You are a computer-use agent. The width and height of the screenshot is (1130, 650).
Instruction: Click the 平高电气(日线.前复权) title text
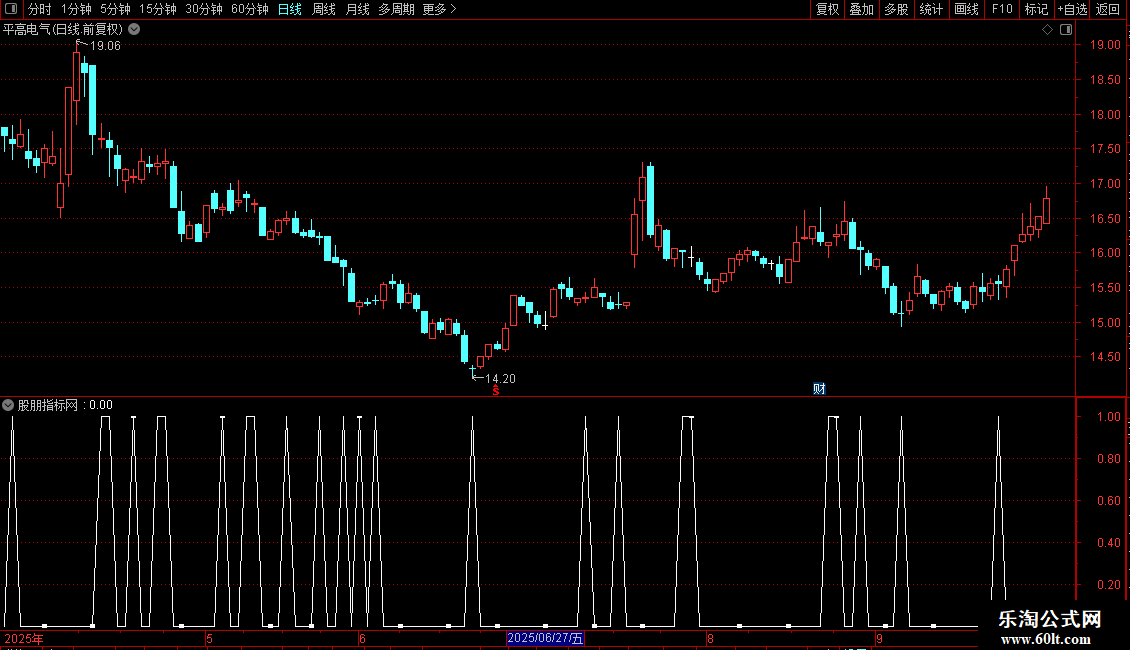tap(63, 30)
